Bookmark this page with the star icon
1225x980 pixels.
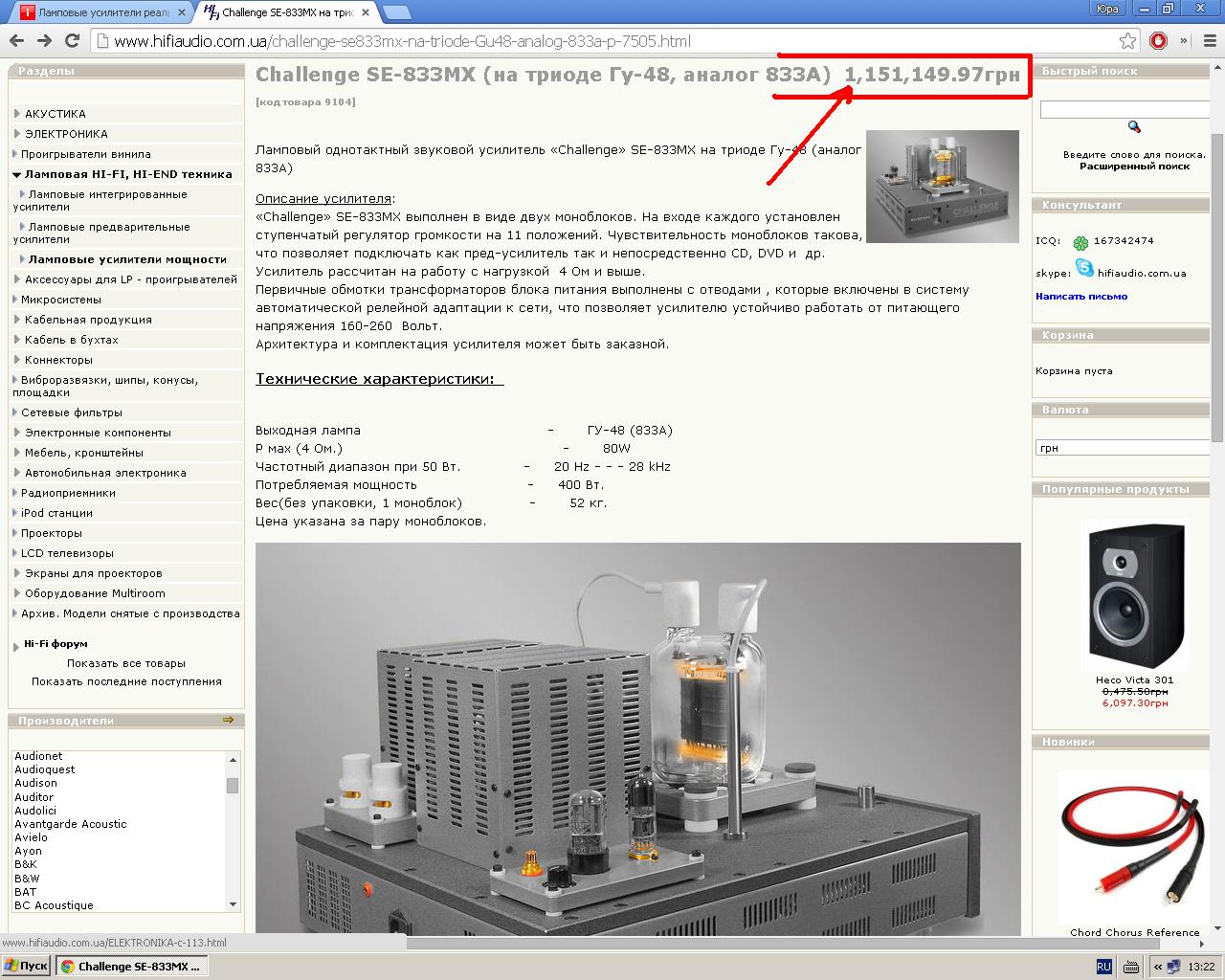click(1128, 41)
